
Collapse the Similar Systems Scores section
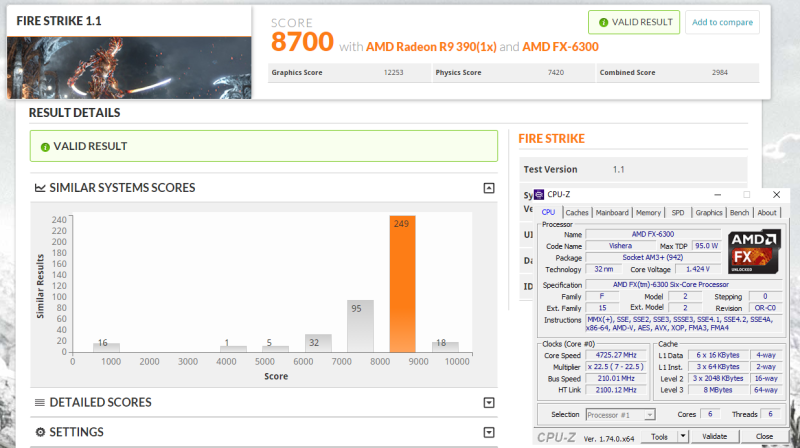coord(489,188)
